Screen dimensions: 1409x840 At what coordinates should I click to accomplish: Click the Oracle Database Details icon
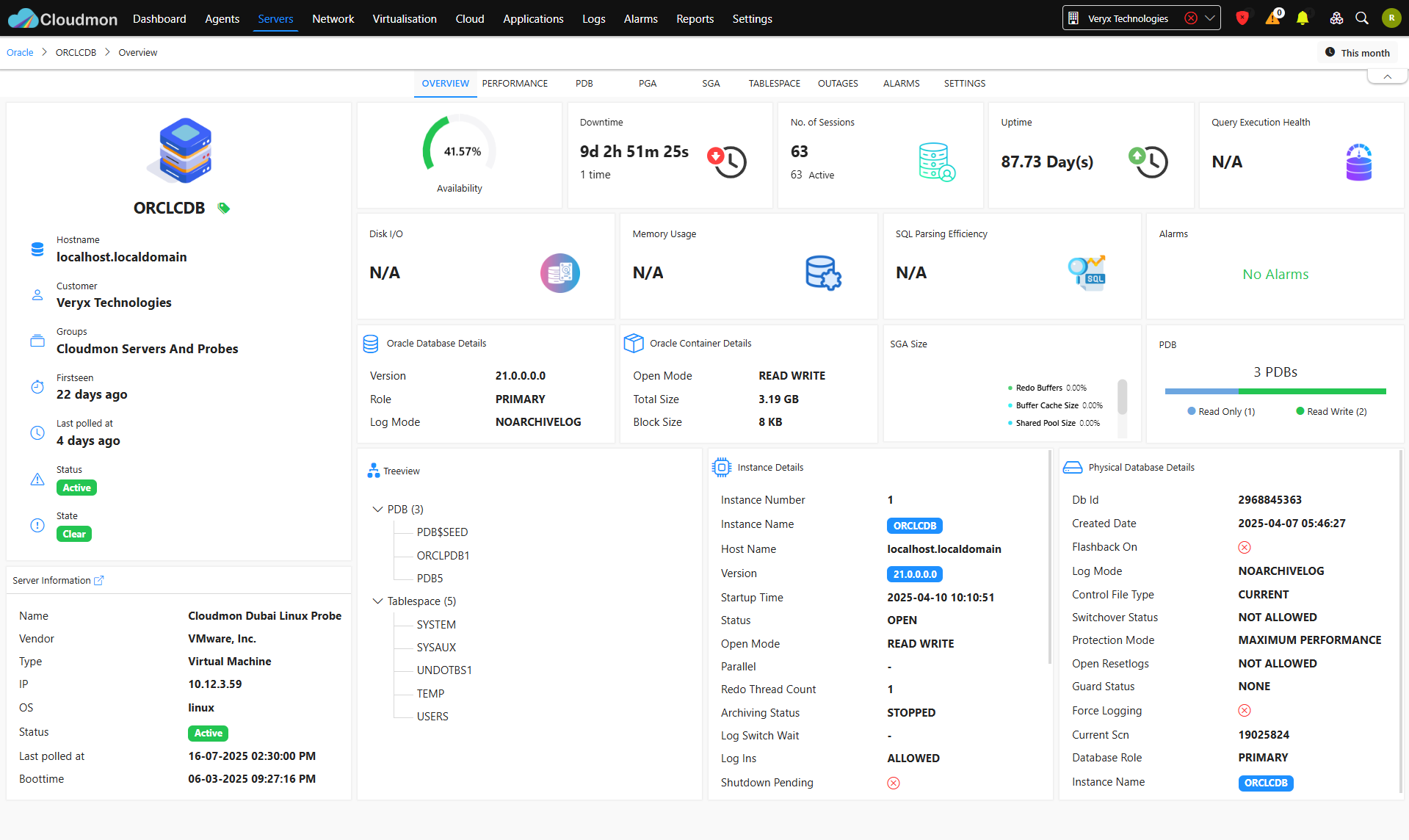click(371, 344)
